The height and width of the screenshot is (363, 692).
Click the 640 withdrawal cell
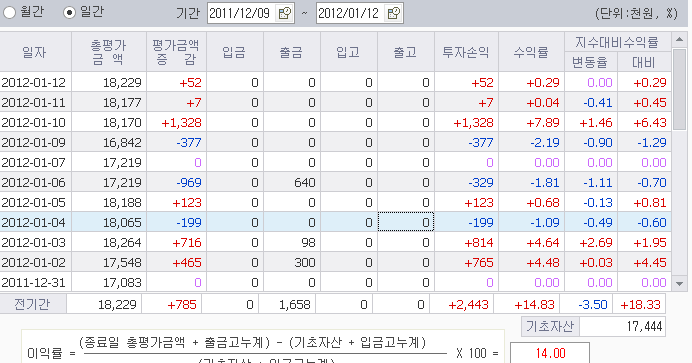[x=292, y=182]
